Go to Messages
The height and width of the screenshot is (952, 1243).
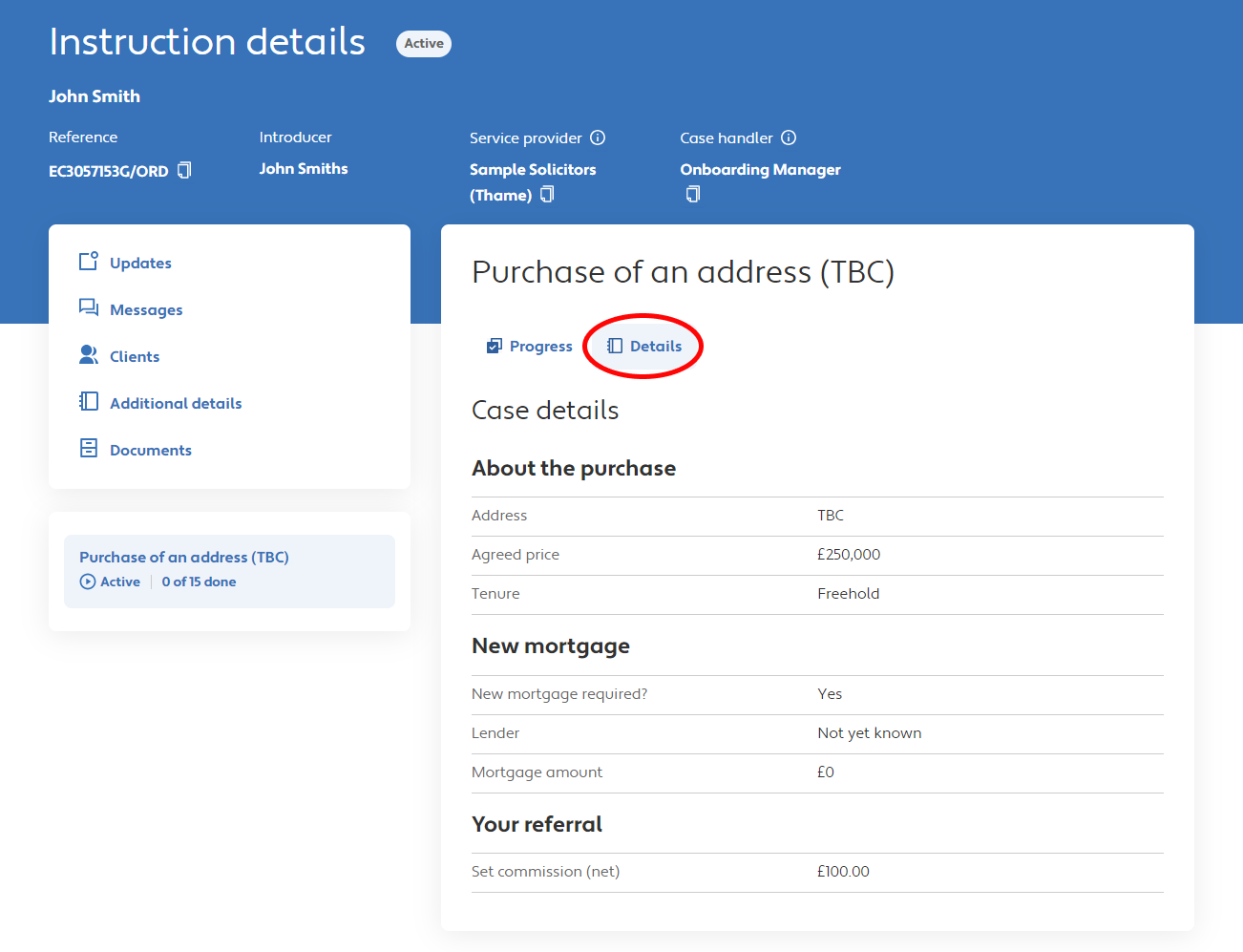click(146, 310)
